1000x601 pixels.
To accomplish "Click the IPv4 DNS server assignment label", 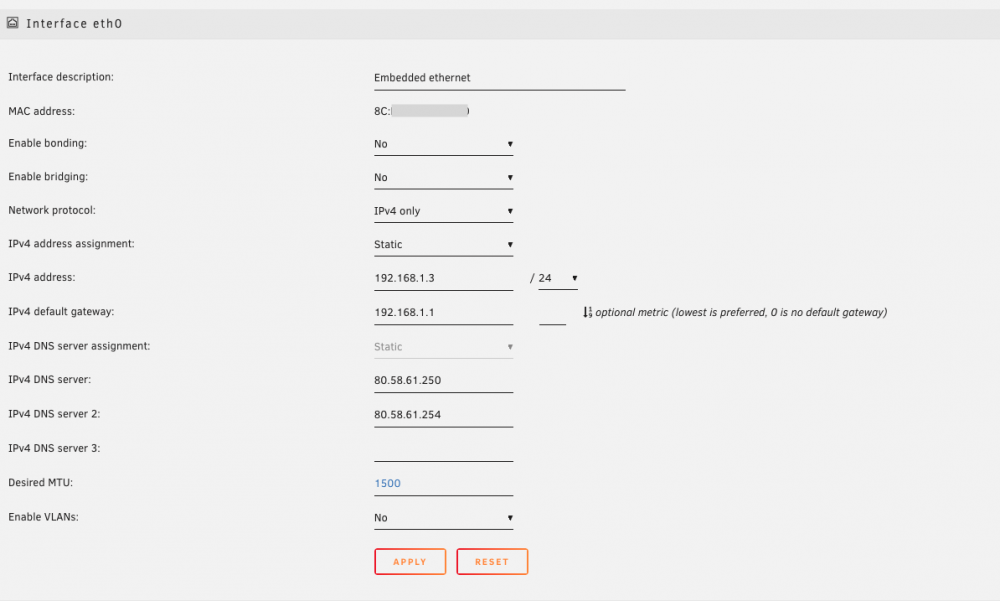I will pos(79,346).
